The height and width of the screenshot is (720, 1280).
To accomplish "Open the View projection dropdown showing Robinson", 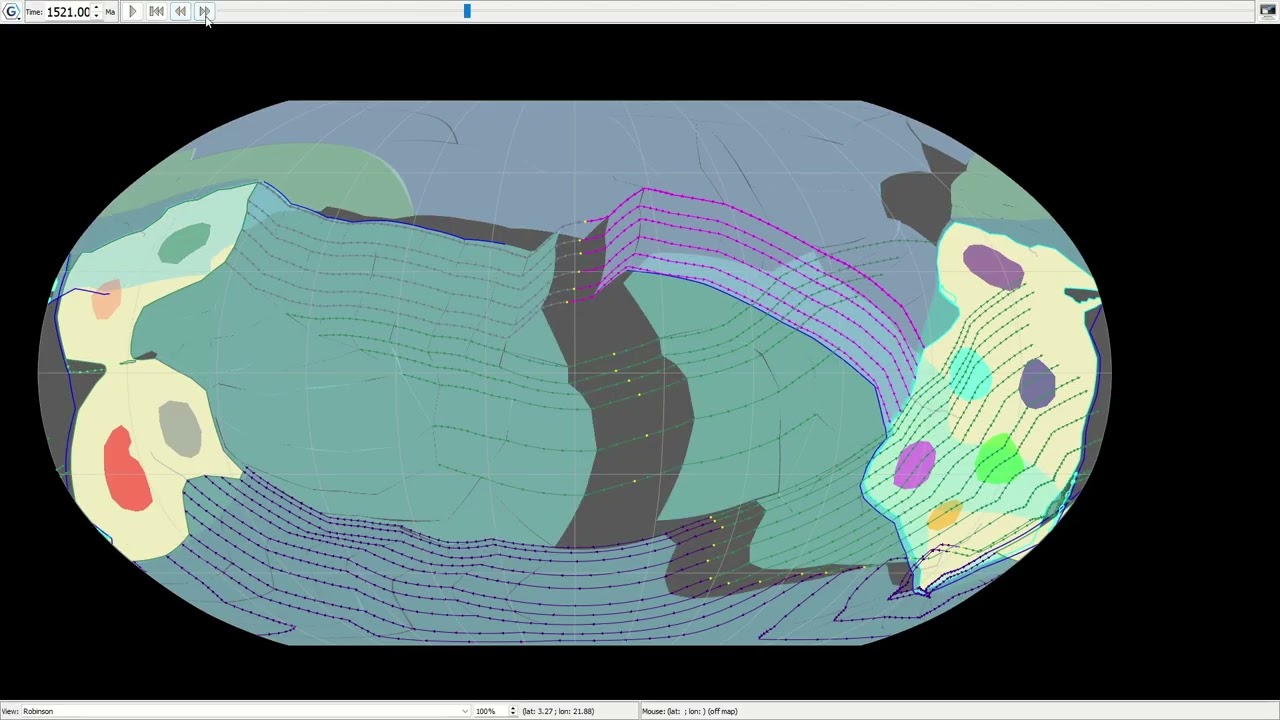I will (245, 711).
